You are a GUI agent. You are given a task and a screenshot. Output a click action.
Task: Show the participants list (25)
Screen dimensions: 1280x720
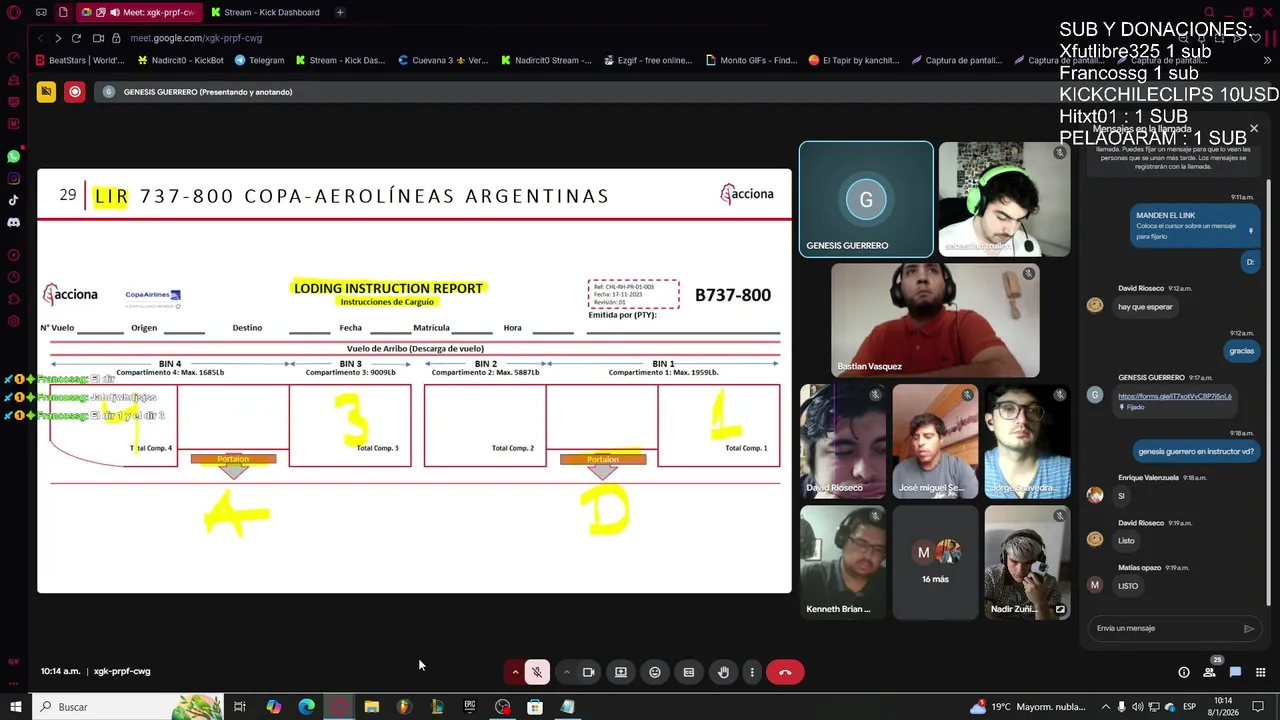[1210, 671]
